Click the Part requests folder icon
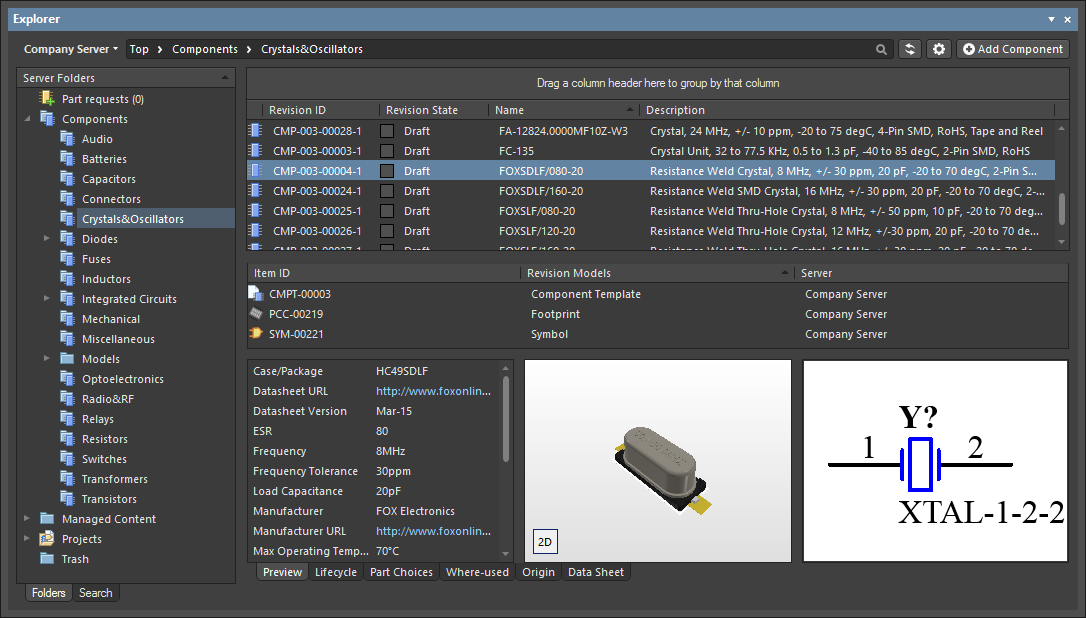1086x618 pixels. pyautogui.click(x=47, y=99)
